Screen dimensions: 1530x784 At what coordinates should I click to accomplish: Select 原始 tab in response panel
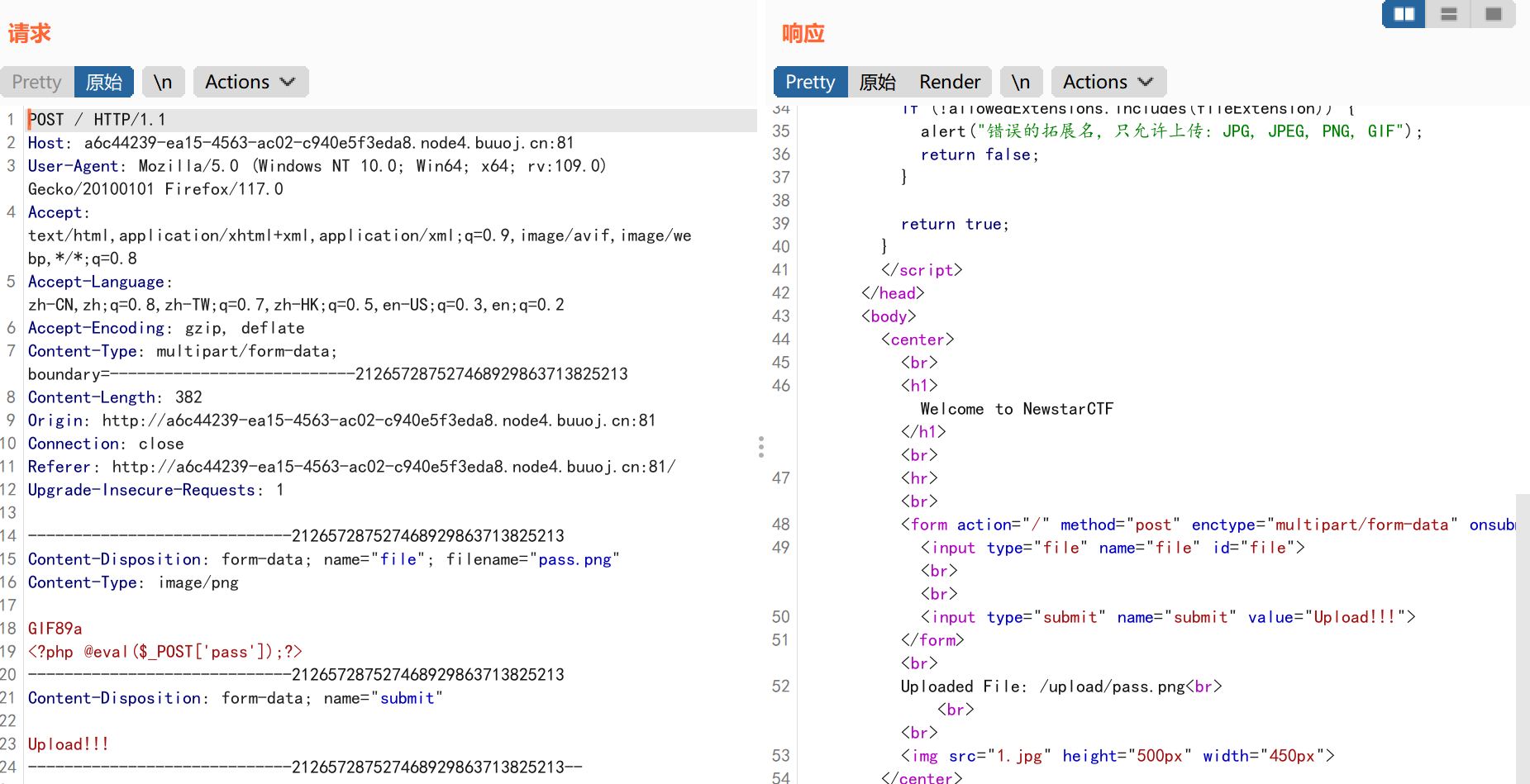coord(877,82)
